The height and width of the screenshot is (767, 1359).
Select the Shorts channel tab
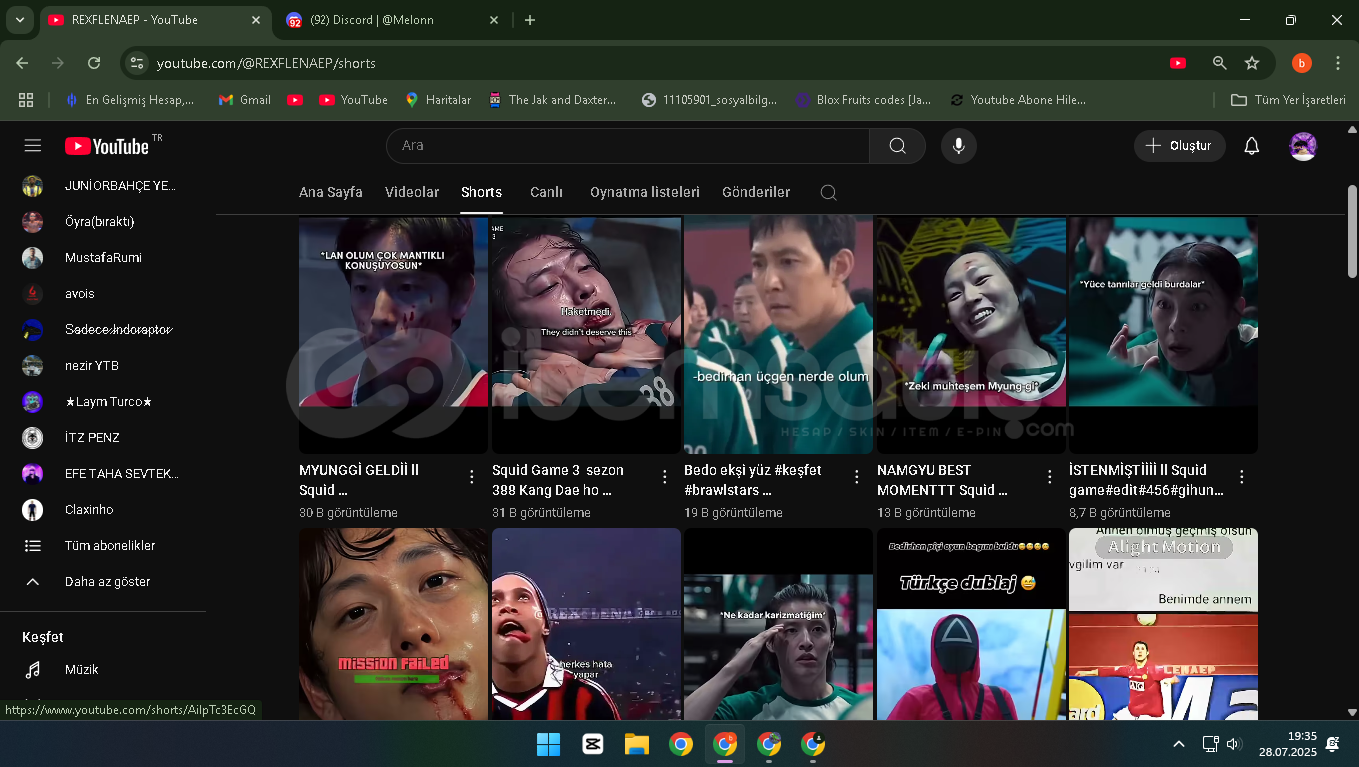click(481, 192)
